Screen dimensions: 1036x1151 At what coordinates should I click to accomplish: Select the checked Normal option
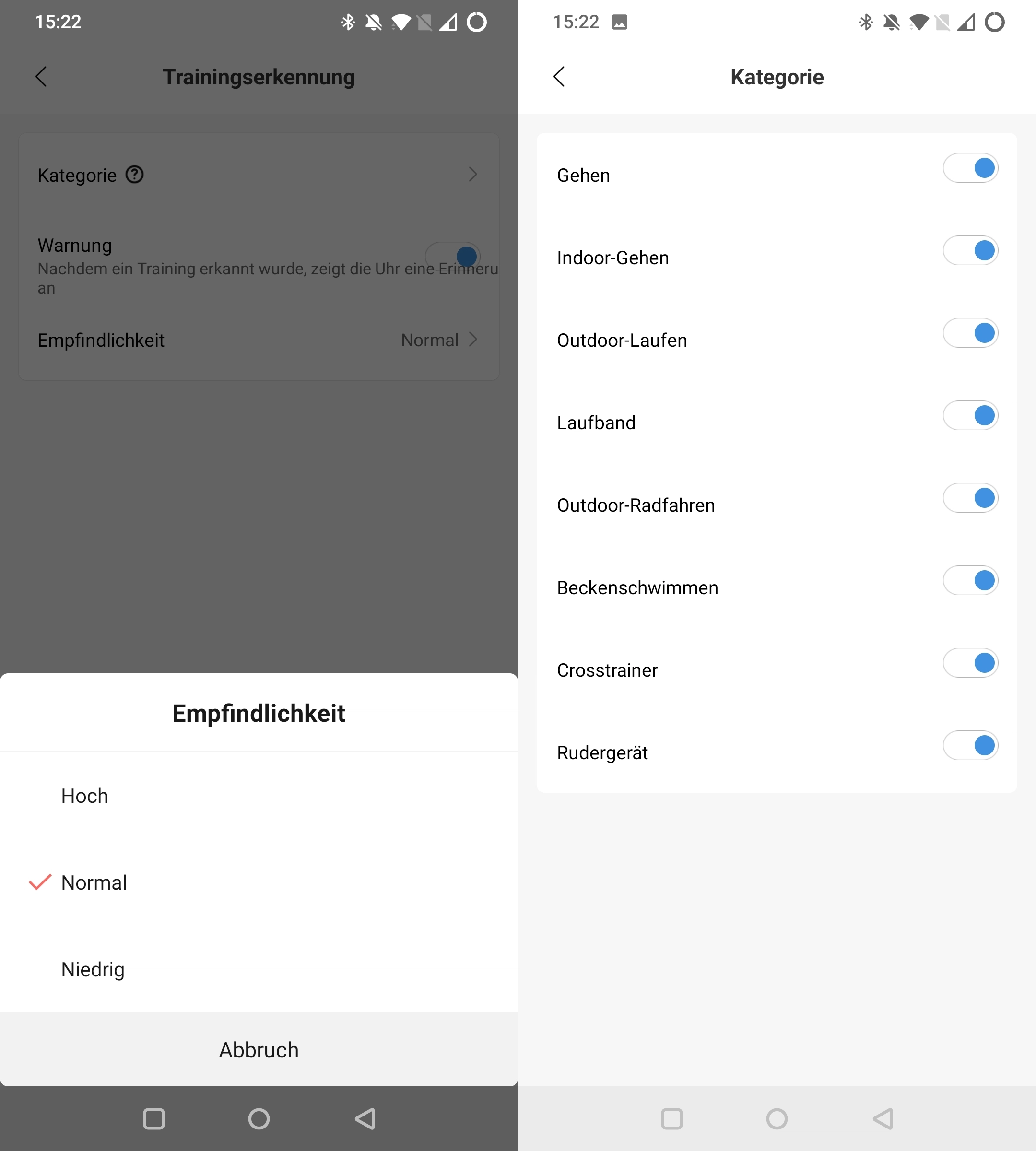point(259,882)
